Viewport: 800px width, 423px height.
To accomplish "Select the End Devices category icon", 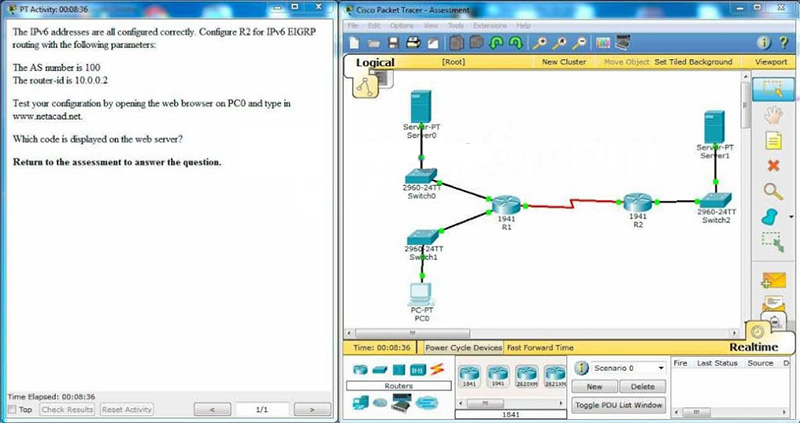I will (x=361, y=403).
